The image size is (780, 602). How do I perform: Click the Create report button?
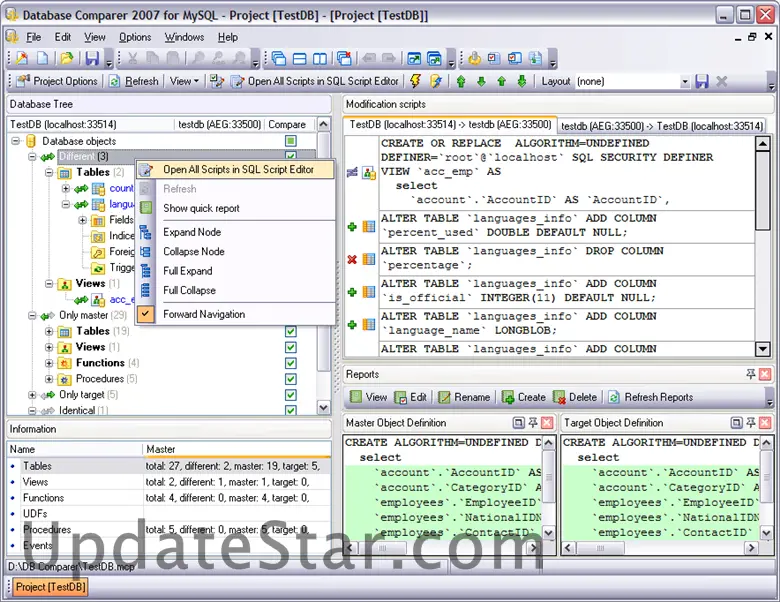coord(524,397)
